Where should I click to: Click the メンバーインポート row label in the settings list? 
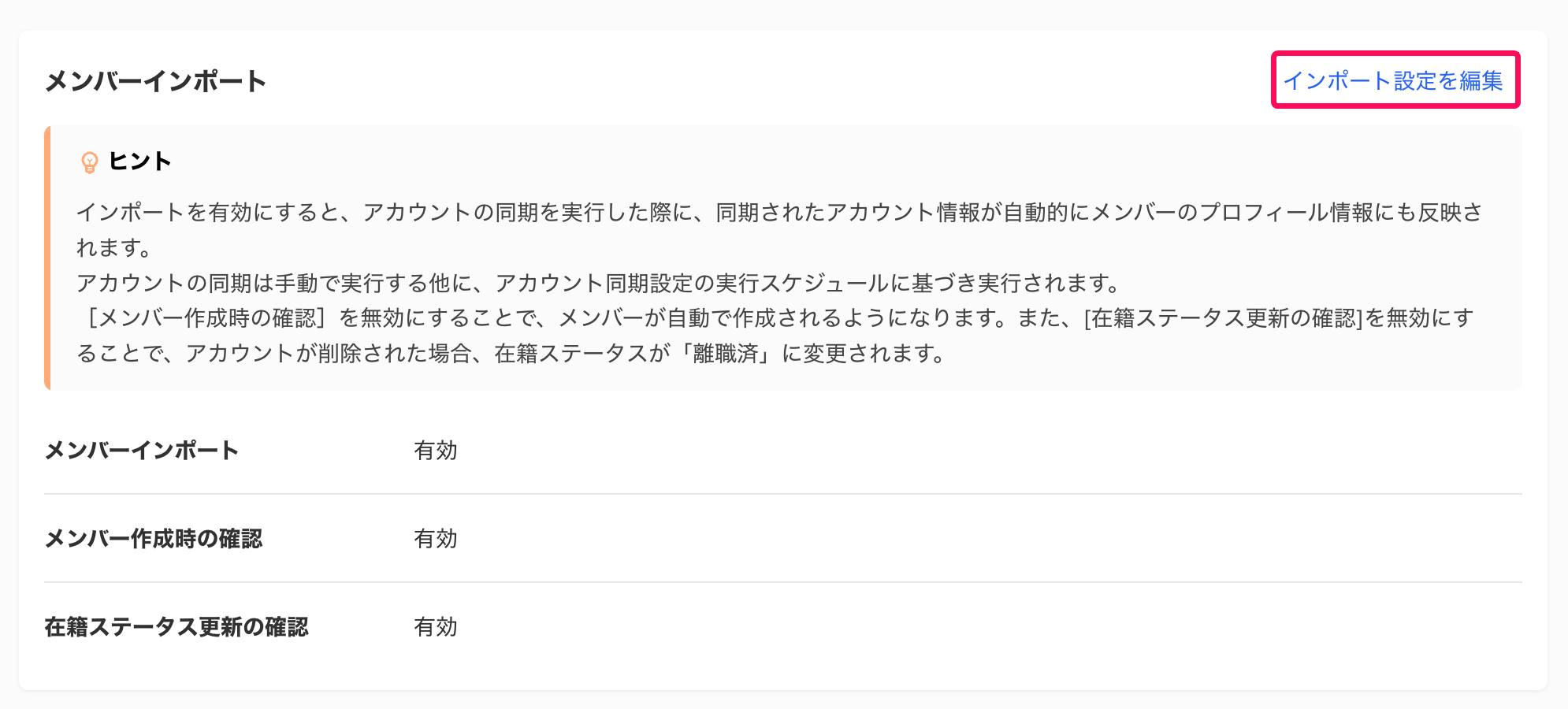point(142,451)
